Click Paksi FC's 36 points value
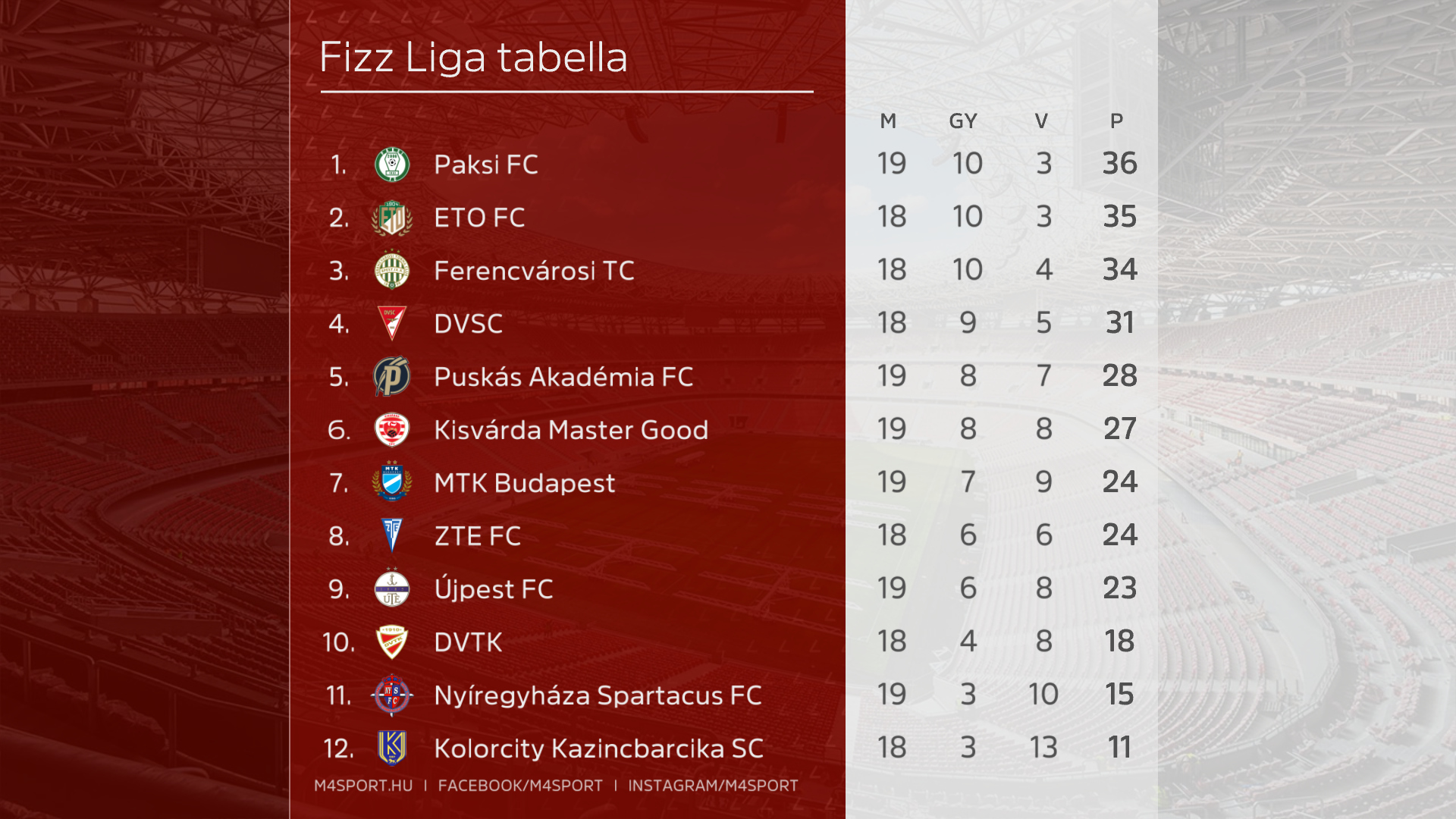This screenshot has height=819, width=1456. [1119, 164]
